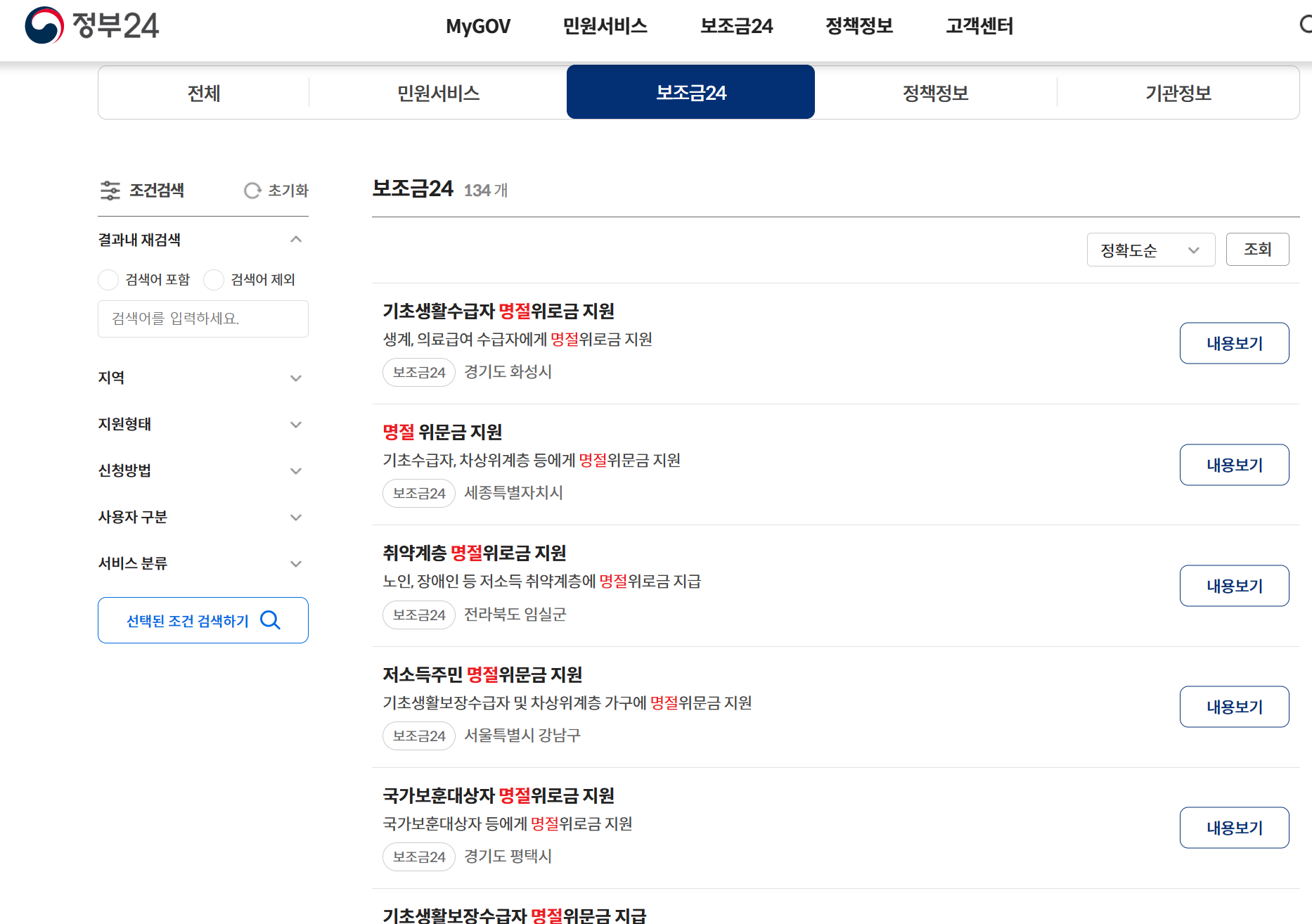
Task: Open 저소득주민 명절위문금 지원 title
Action: click(x=482, y=674)
